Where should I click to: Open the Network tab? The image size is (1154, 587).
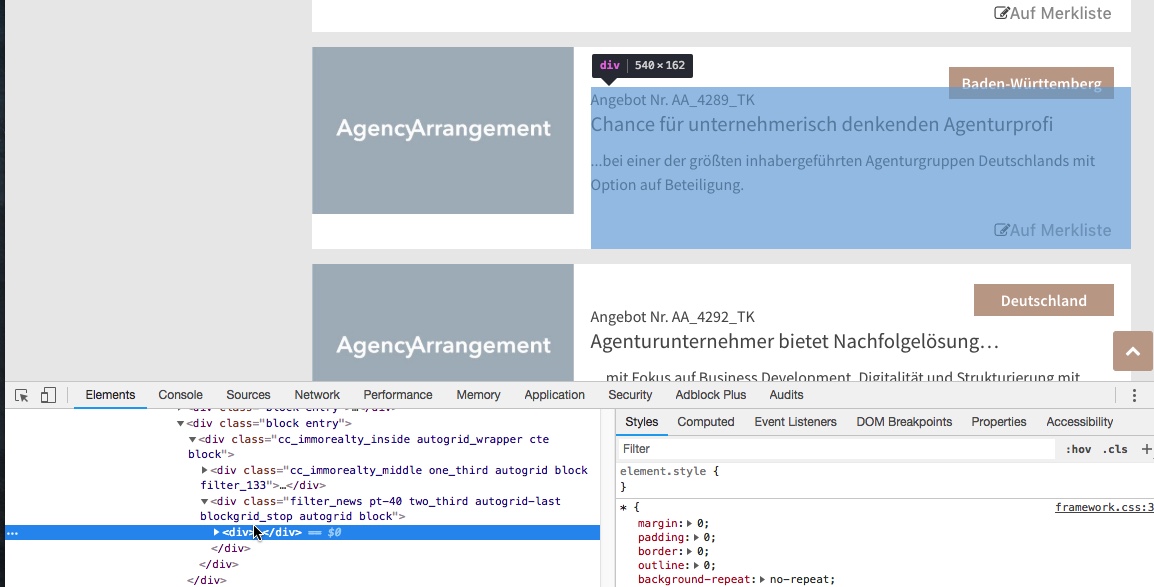pyautogui.click(x=317, y=395)
